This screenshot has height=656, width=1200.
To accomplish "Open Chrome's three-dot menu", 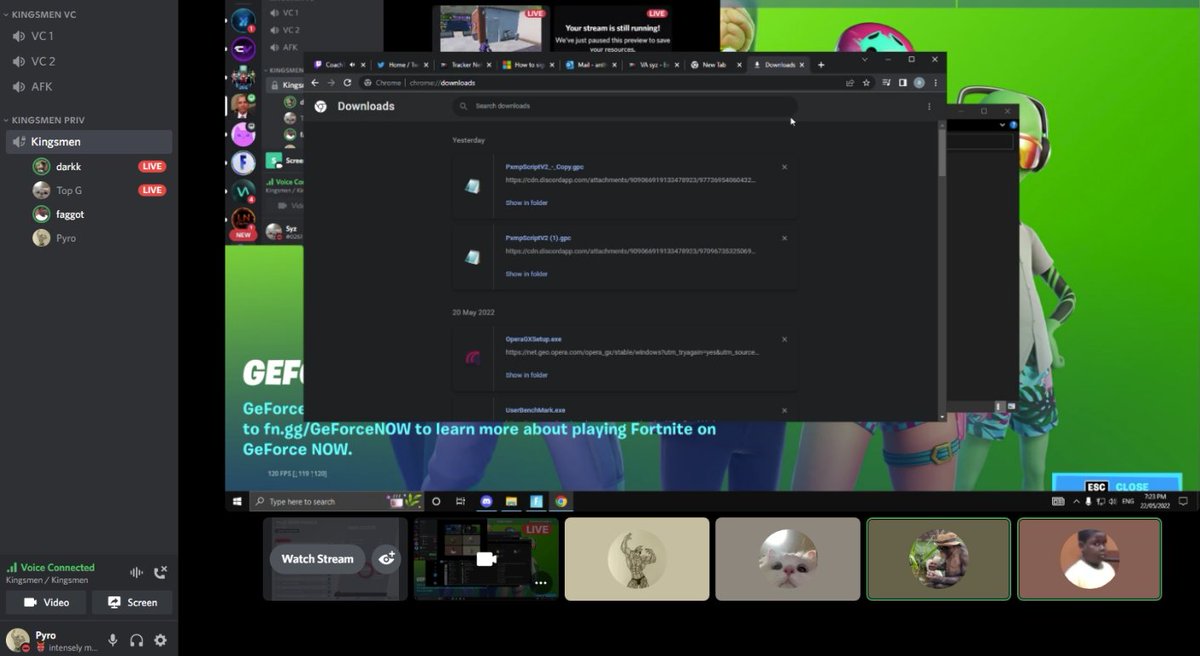I will pos(935,81).
